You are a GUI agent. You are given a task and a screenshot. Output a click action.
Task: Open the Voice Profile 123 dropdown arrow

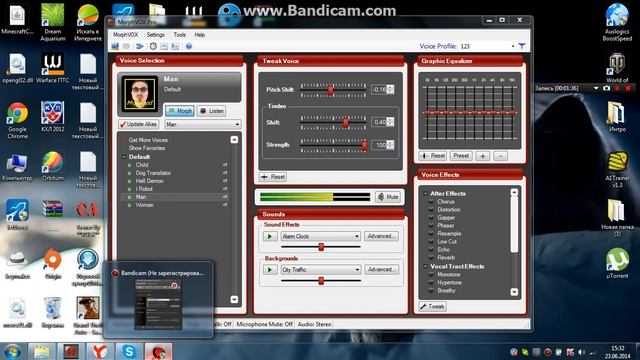513,46
